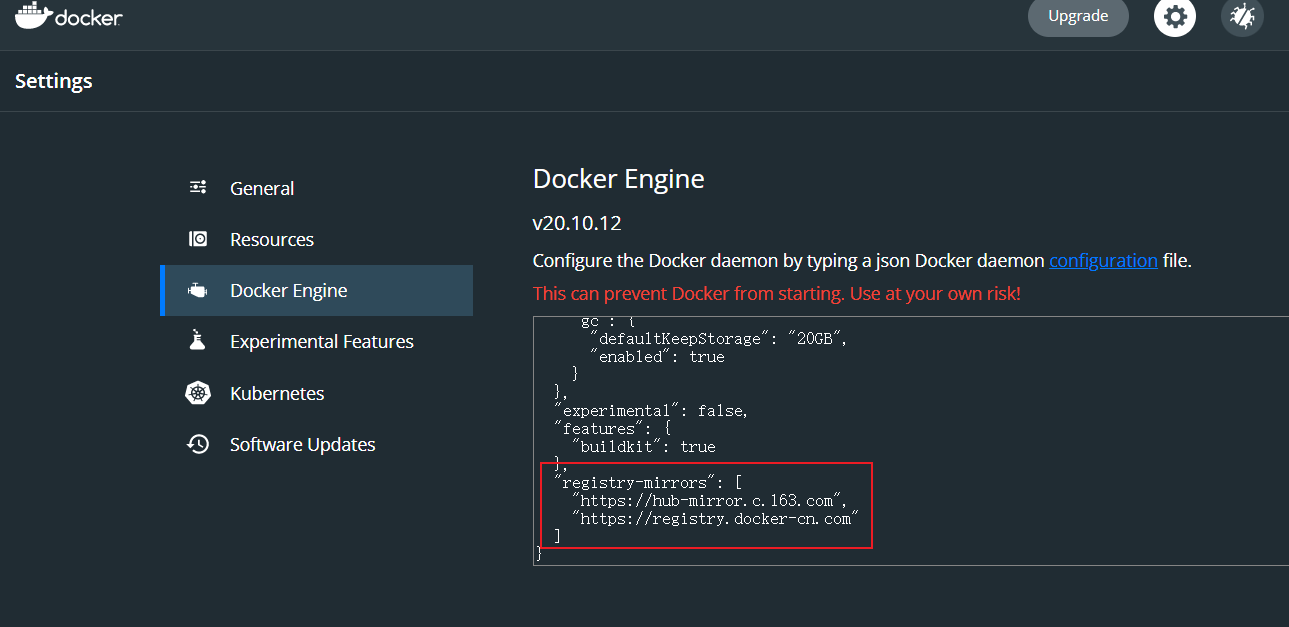Click the Software Updates clock icon

coord(198,444)
